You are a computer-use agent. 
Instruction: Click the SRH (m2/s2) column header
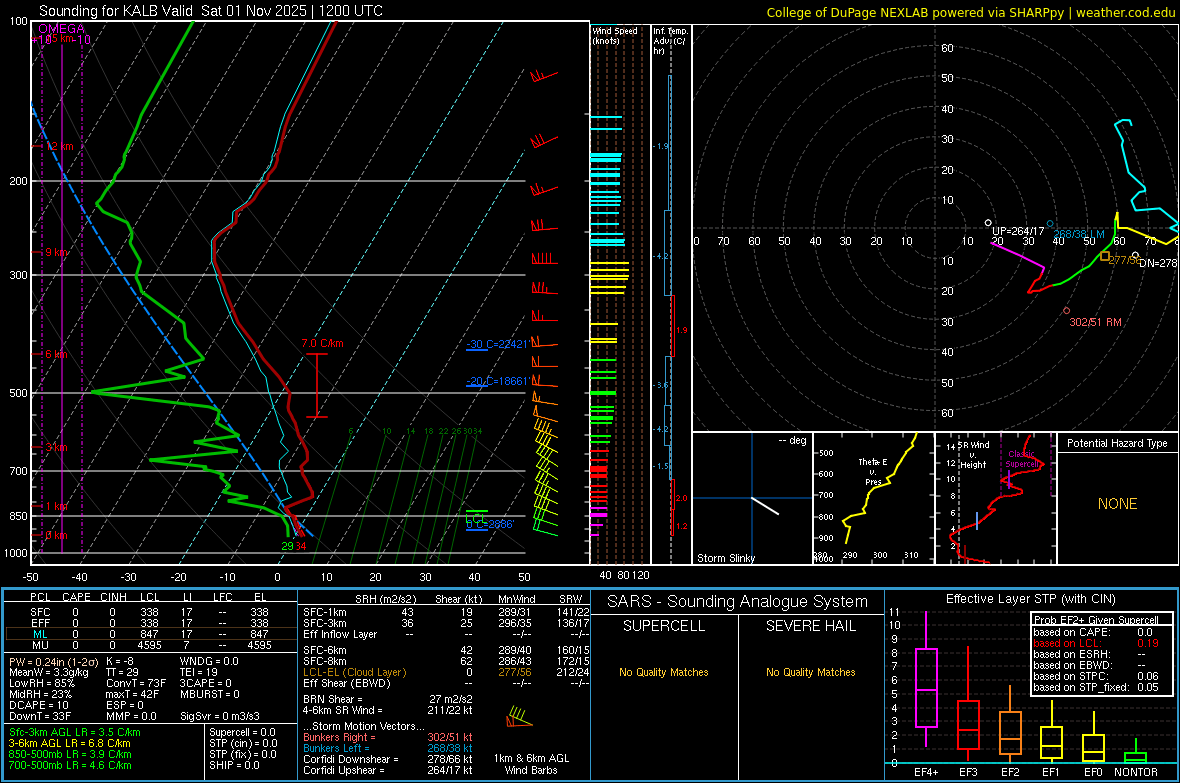385,599
